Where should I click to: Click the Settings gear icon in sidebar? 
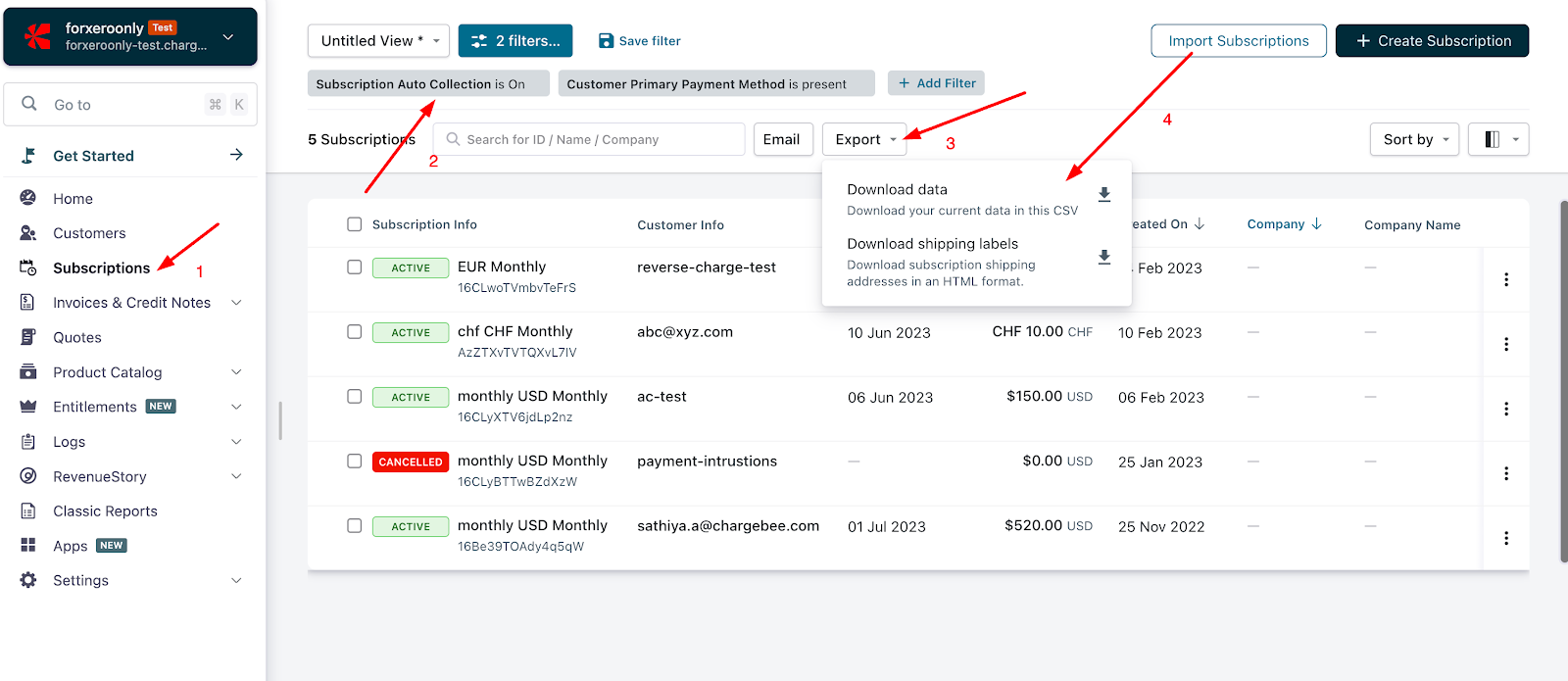pos(28,580)
